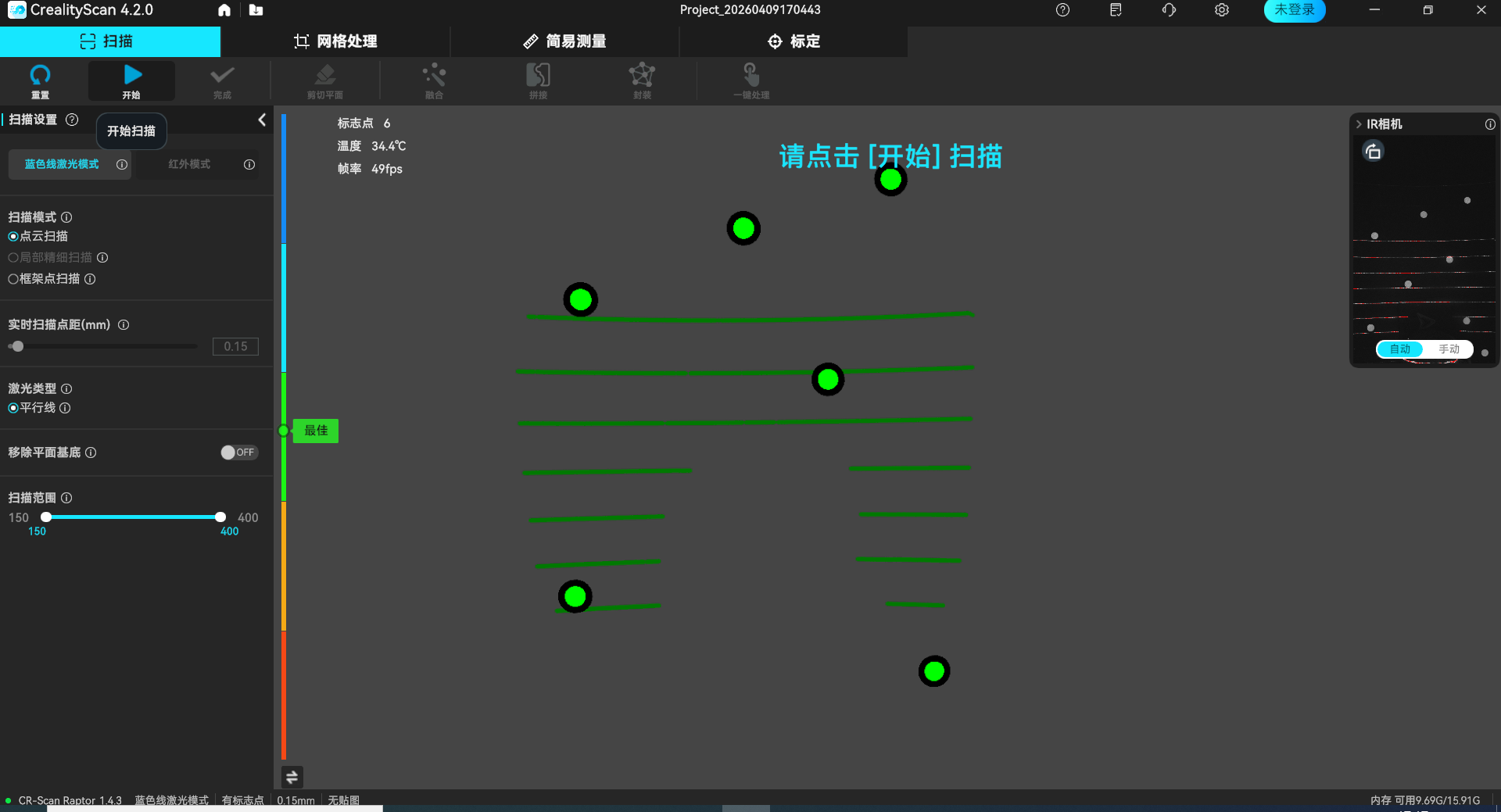1501x812 pixels.
Task: Click the 未登录 login button
Action: pyautogui.click(x=1294, y=10)
